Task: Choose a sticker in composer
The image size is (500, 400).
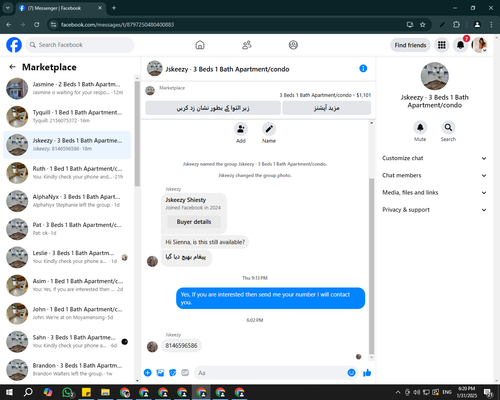Action: click(x=173, y=373)
